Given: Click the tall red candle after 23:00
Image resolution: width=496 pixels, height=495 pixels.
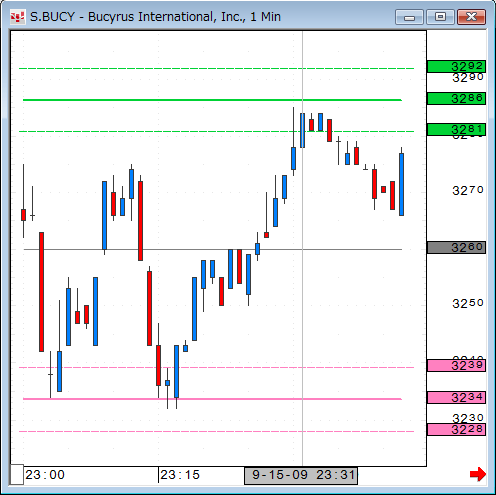Looking at the screenshot, I should coord(41,292).
